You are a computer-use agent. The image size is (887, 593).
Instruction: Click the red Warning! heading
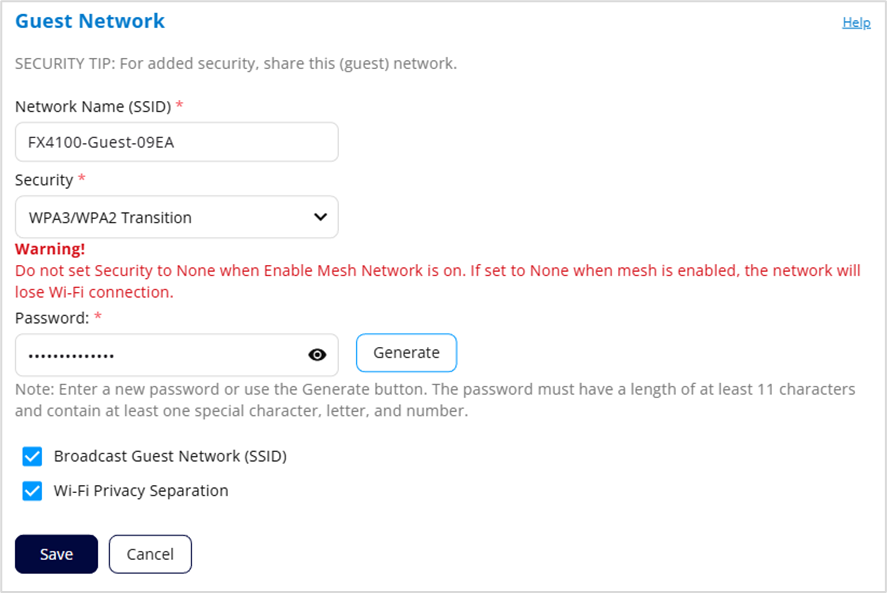pyautogui.click(x=50, y=249)
